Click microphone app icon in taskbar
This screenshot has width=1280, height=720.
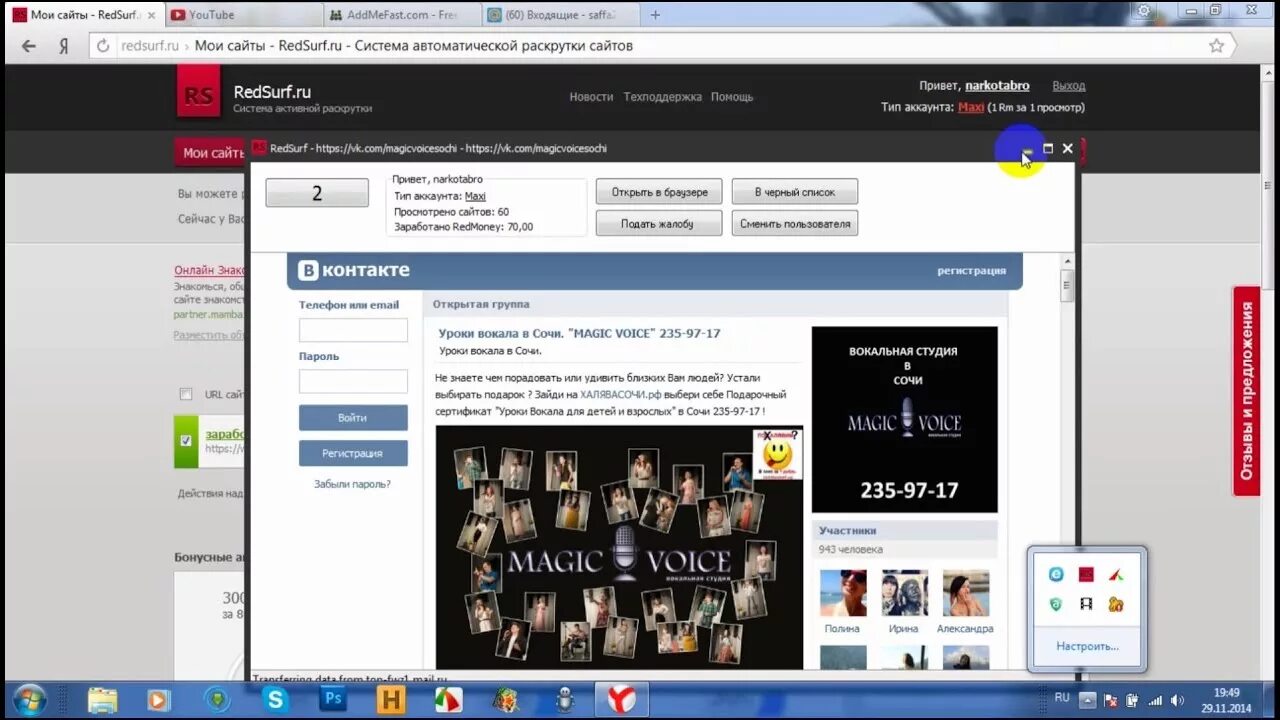(x=564, y=699)
